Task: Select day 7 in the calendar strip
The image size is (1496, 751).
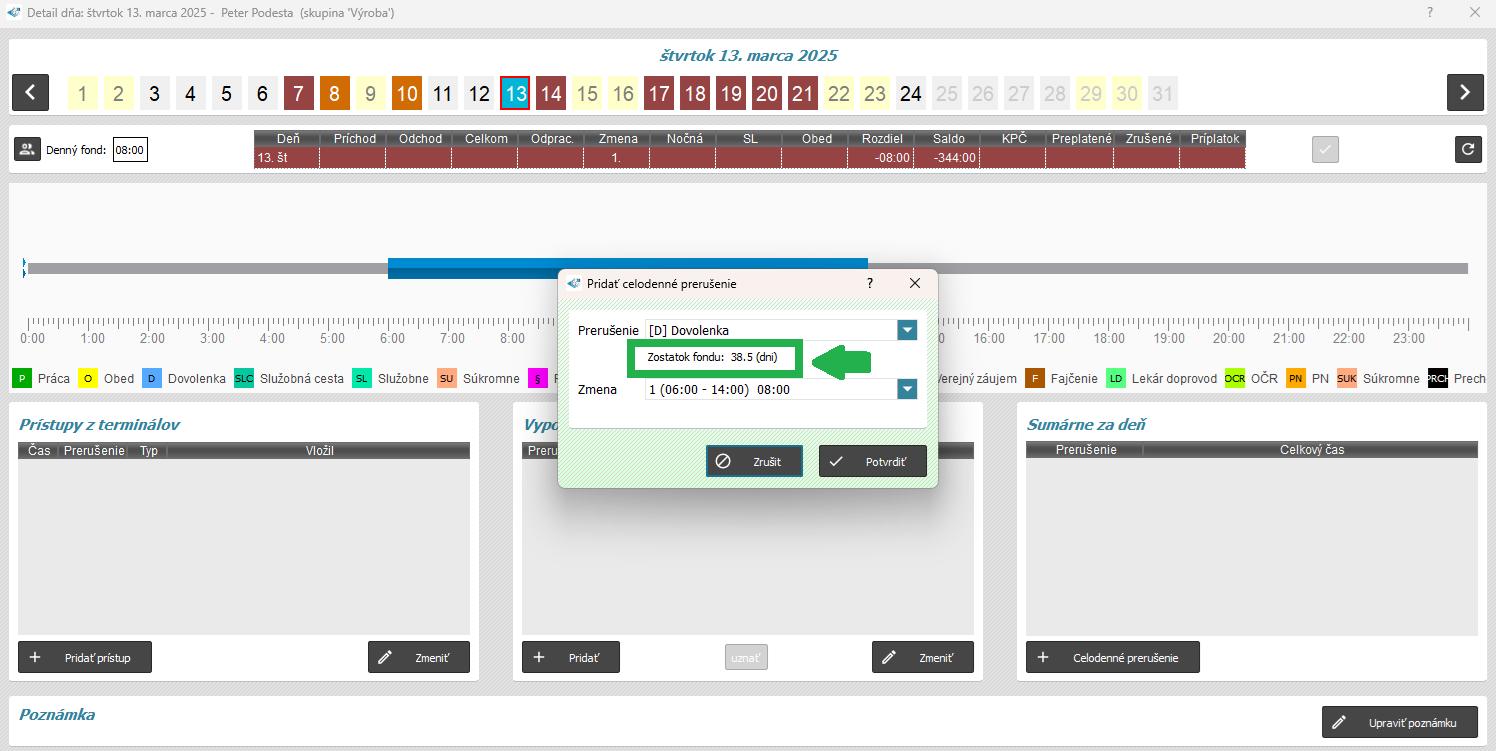Action: (x=298, y=94)
